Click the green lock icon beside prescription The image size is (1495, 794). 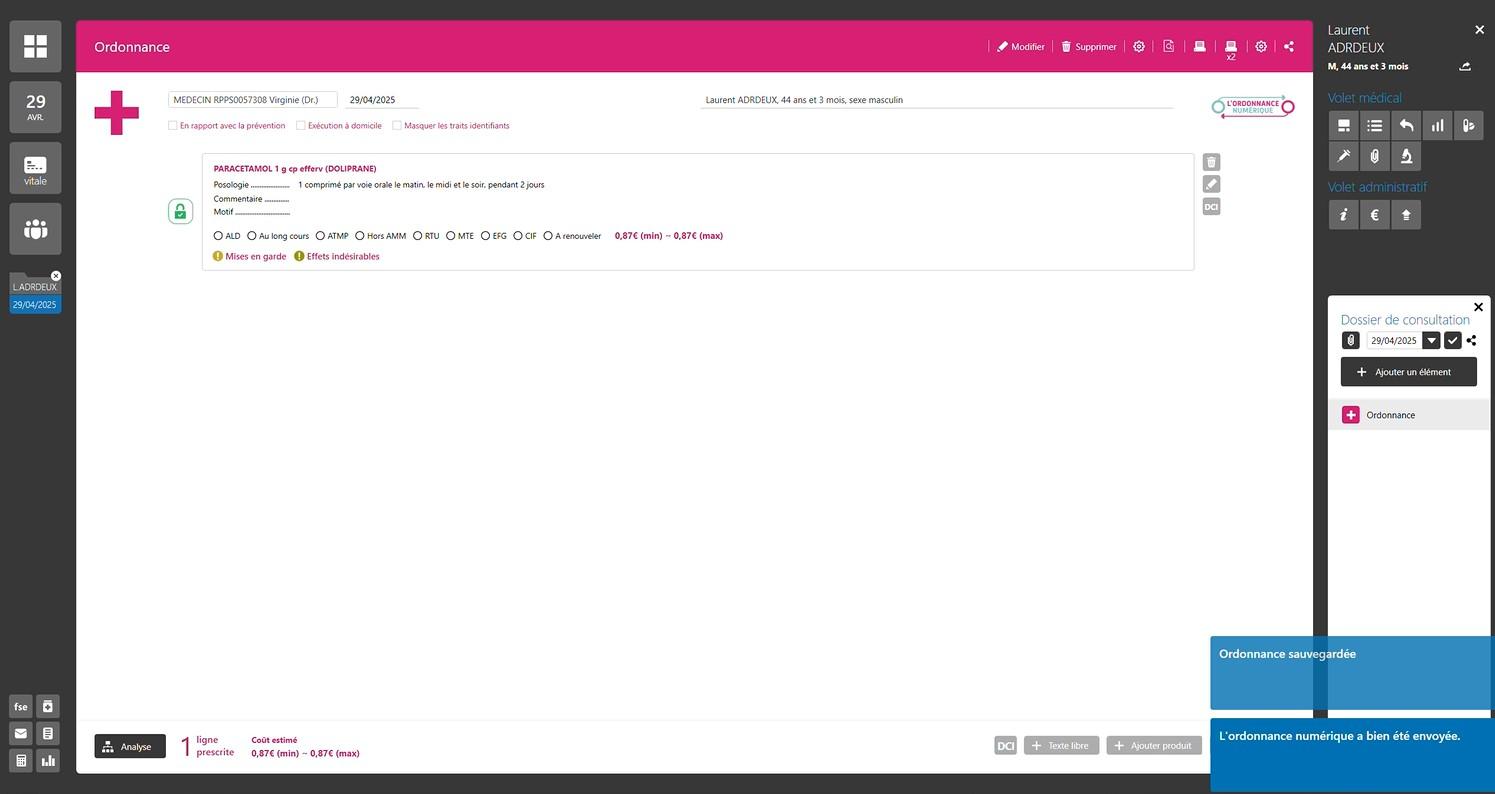coord(180,211)
